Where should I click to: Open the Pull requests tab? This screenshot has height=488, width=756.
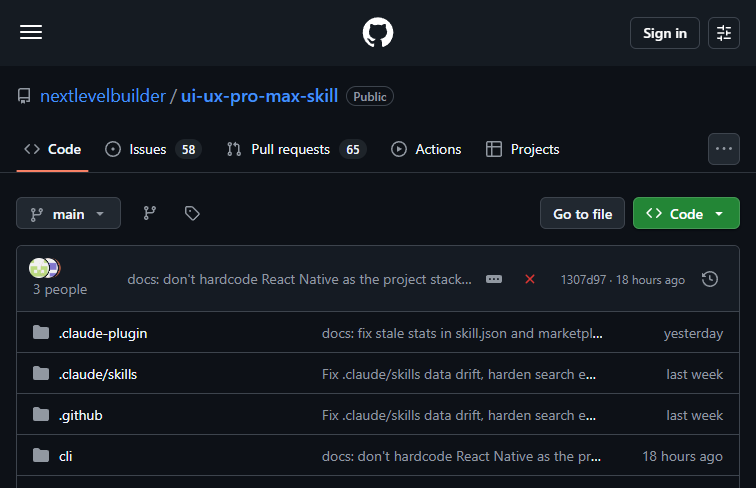(x=296, y=149)
